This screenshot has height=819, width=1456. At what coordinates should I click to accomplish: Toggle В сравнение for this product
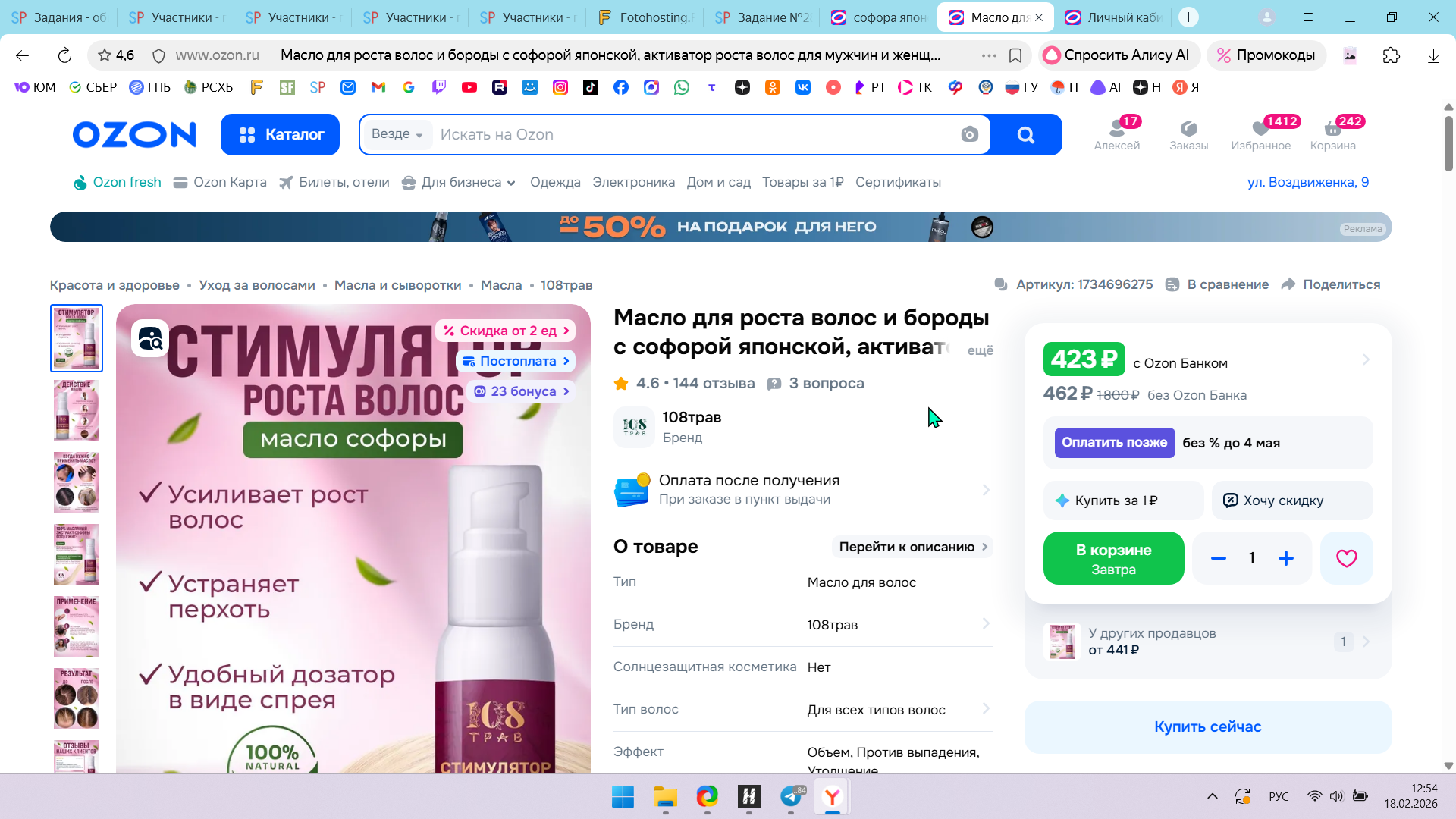pyautogui.click(x=1218, y=284)
